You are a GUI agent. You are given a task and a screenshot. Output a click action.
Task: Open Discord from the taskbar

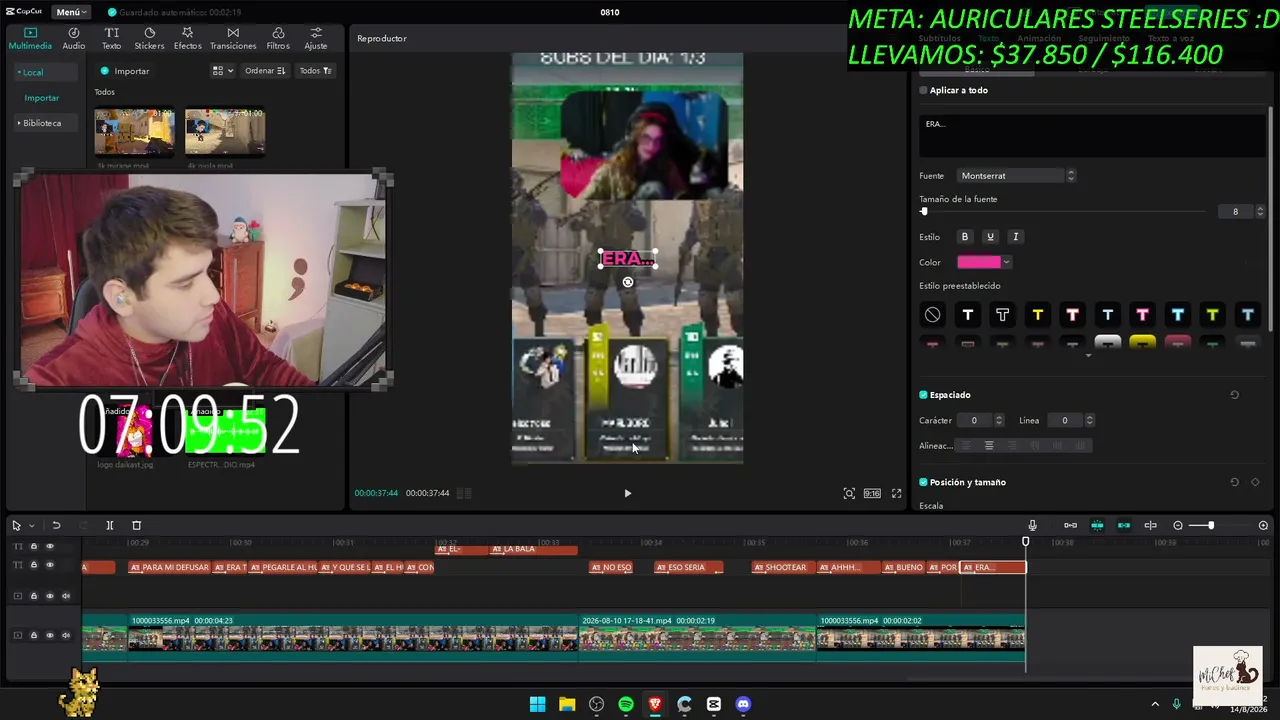coord(743,704)
